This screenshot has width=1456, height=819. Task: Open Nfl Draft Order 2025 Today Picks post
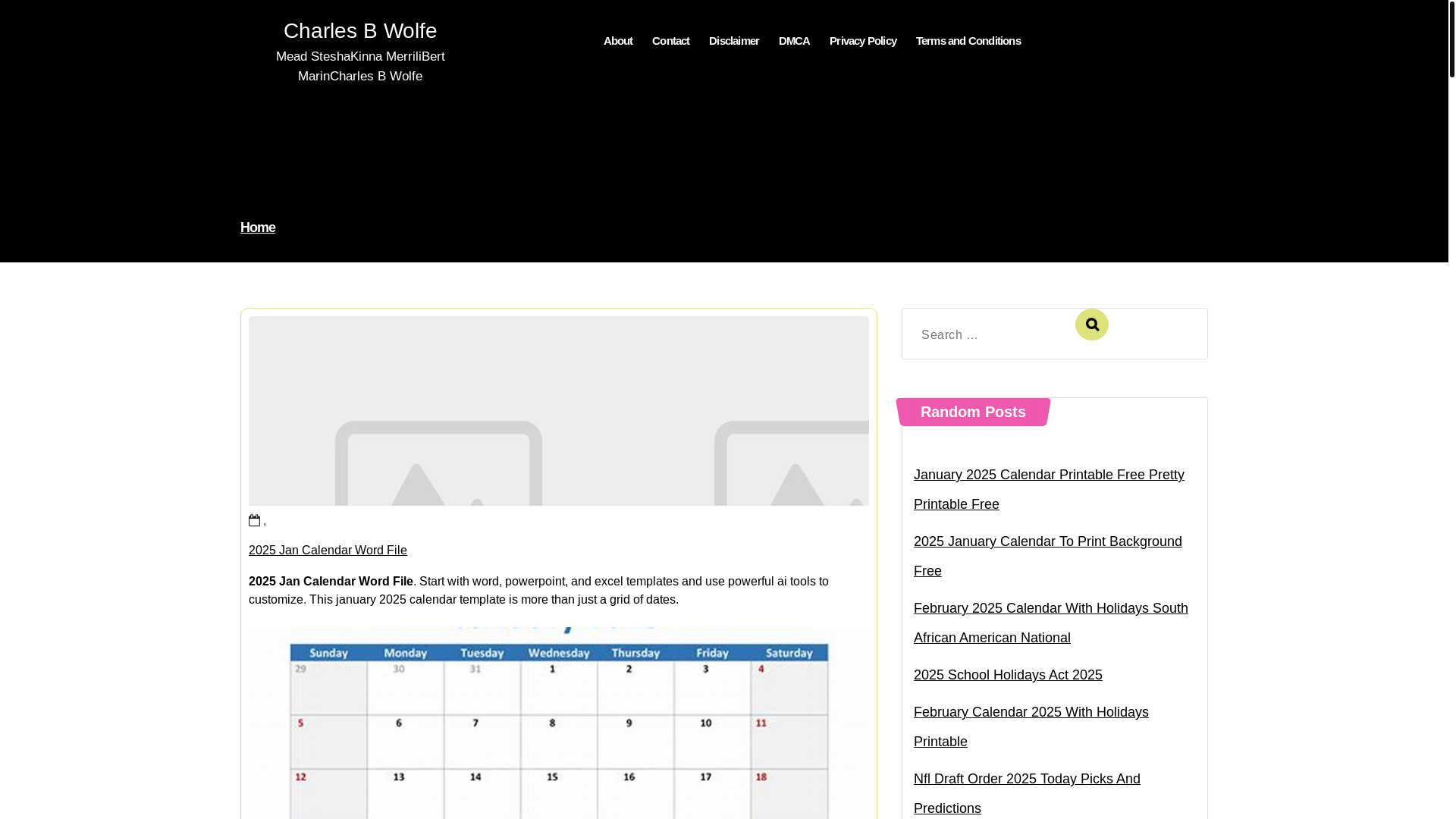point(1027,793)
